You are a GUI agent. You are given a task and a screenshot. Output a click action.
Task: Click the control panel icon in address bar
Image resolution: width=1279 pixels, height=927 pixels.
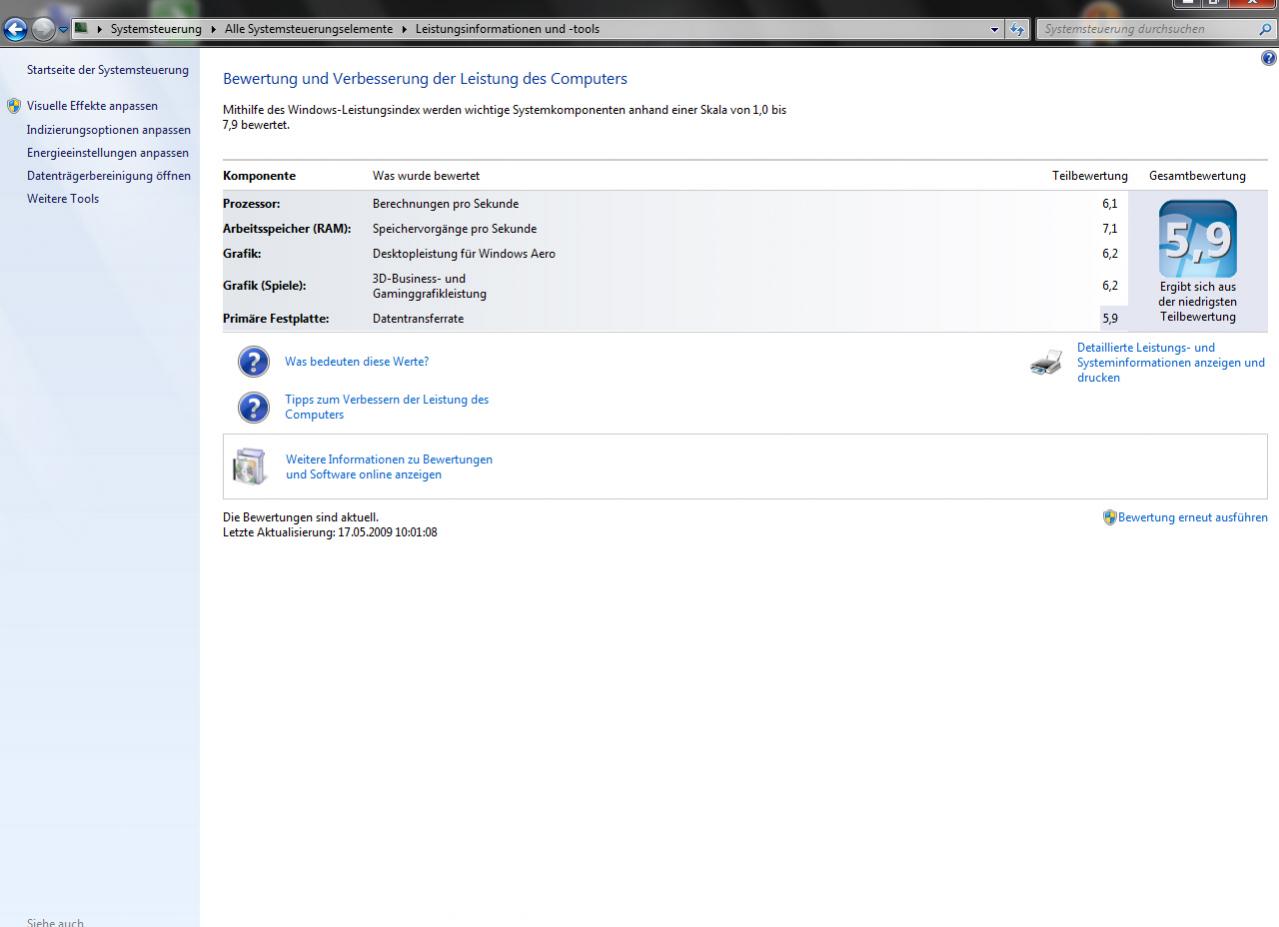79,29
